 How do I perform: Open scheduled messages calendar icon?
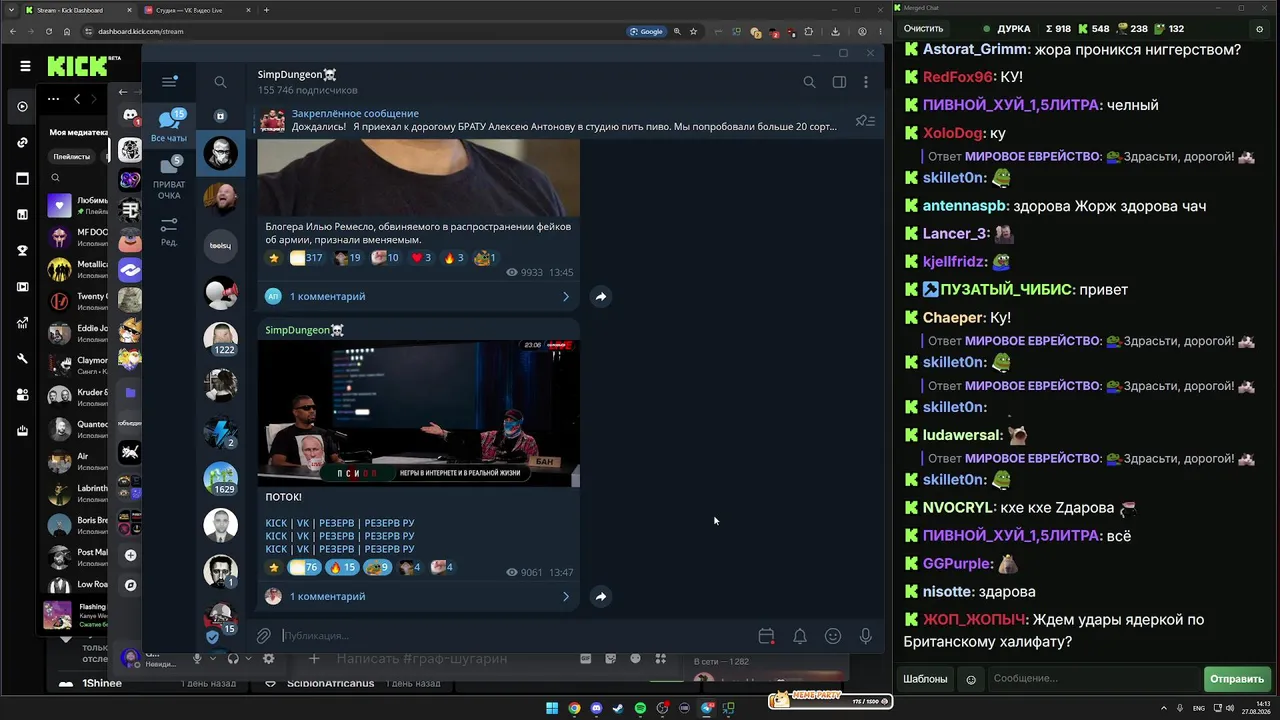tap(766, 636)
